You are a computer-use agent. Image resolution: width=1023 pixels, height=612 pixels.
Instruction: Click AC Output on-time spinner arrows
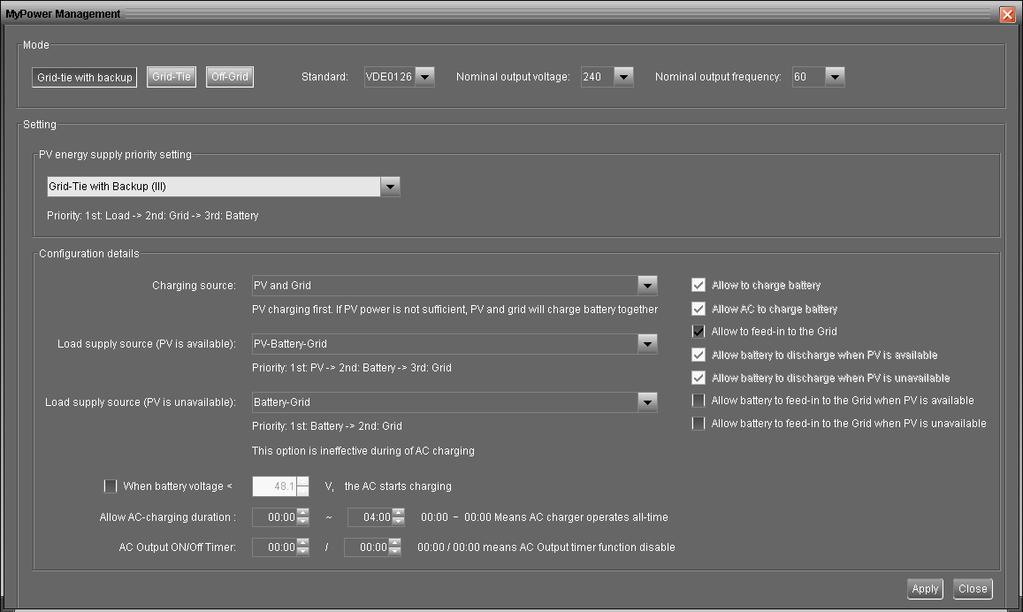[x=303, y=547]
